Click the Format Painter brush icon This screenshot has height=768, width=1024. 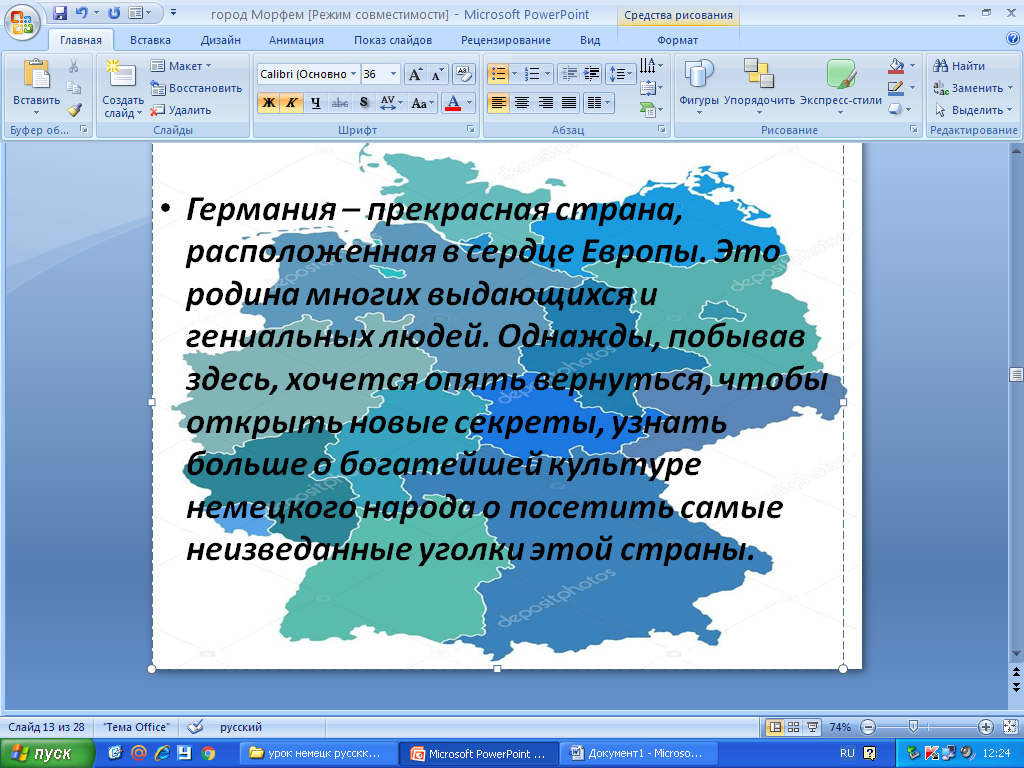[x=73, y=109]
